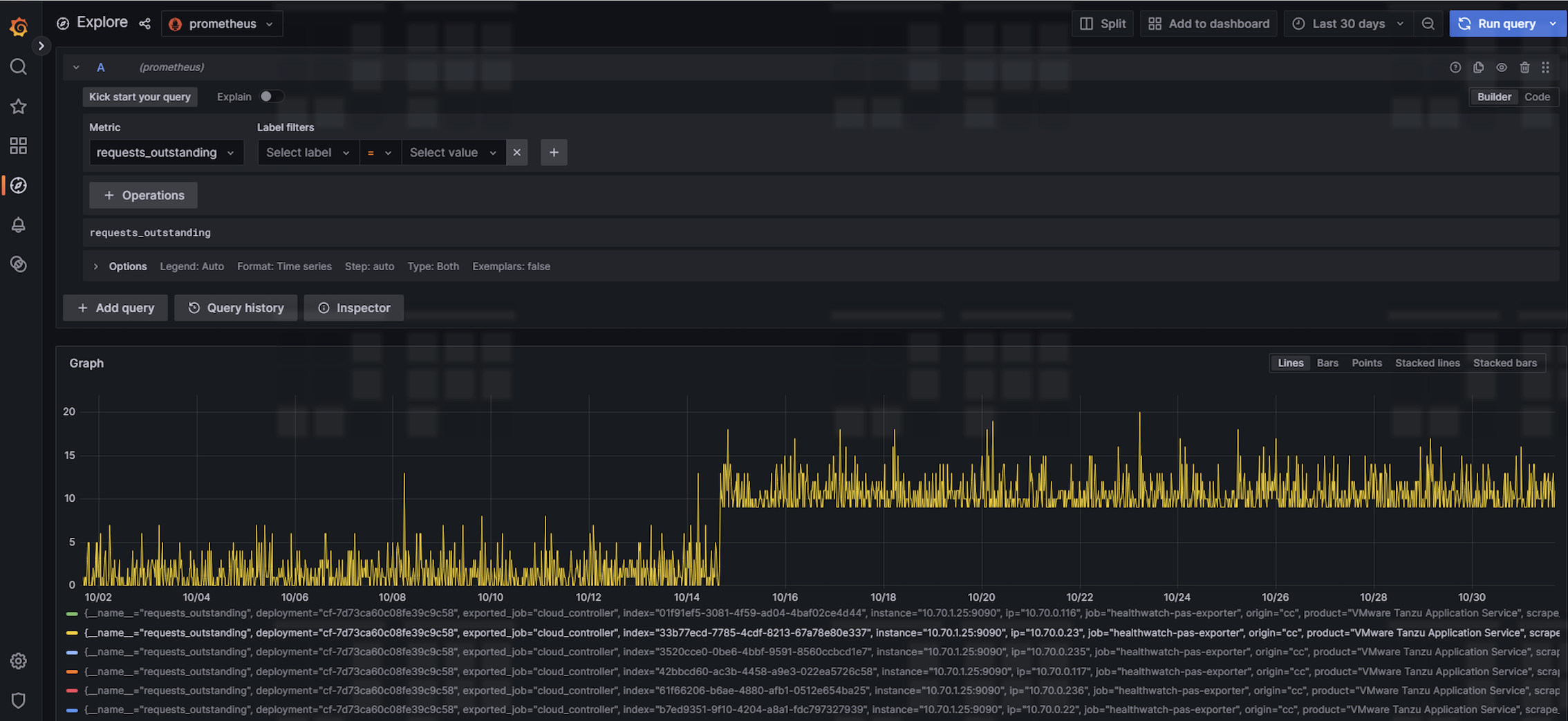Open the prometheus data source dropdown

click(223, 23)
